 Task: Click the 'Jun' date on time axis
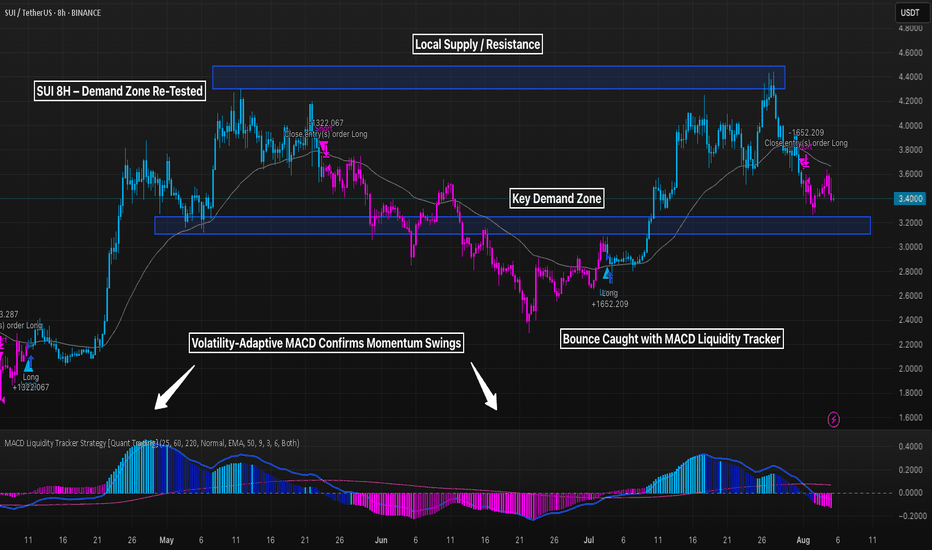(381, 540)
